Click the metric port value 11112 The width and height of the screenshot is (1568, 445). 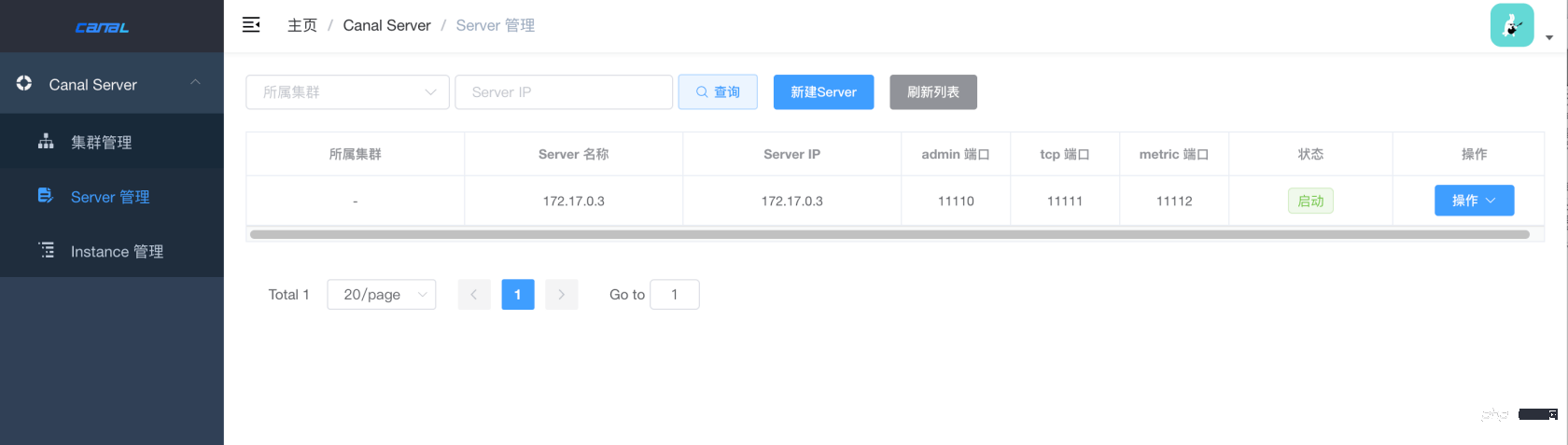1174,201
